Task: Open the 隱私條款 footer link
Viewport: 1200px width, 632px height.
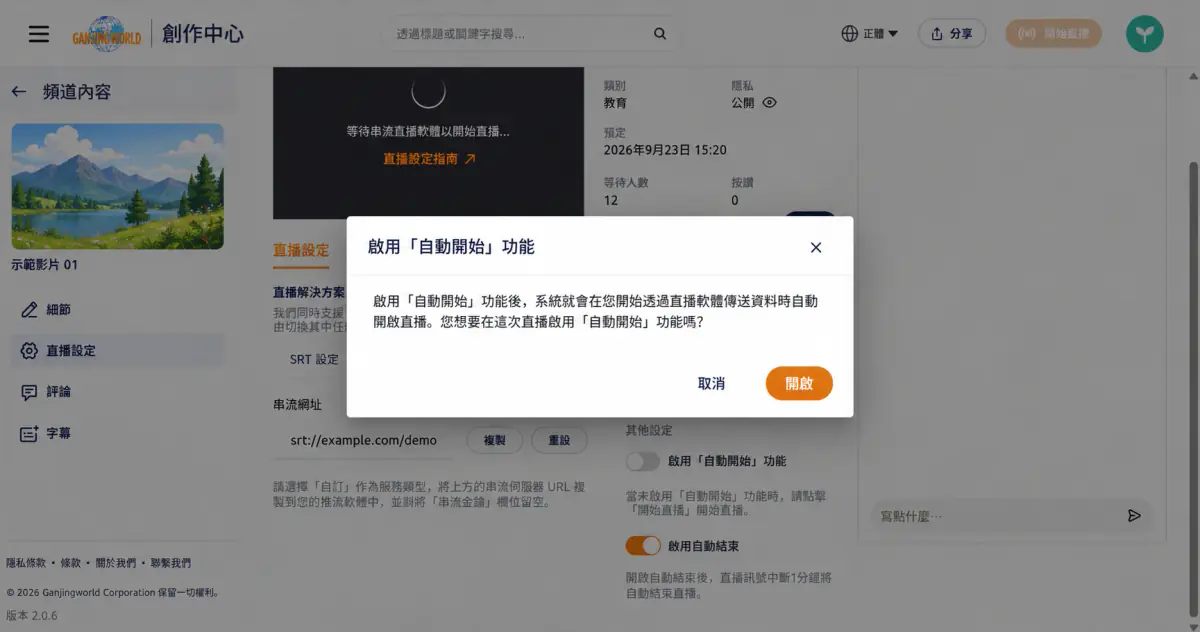Action: [x=26, y=563]
